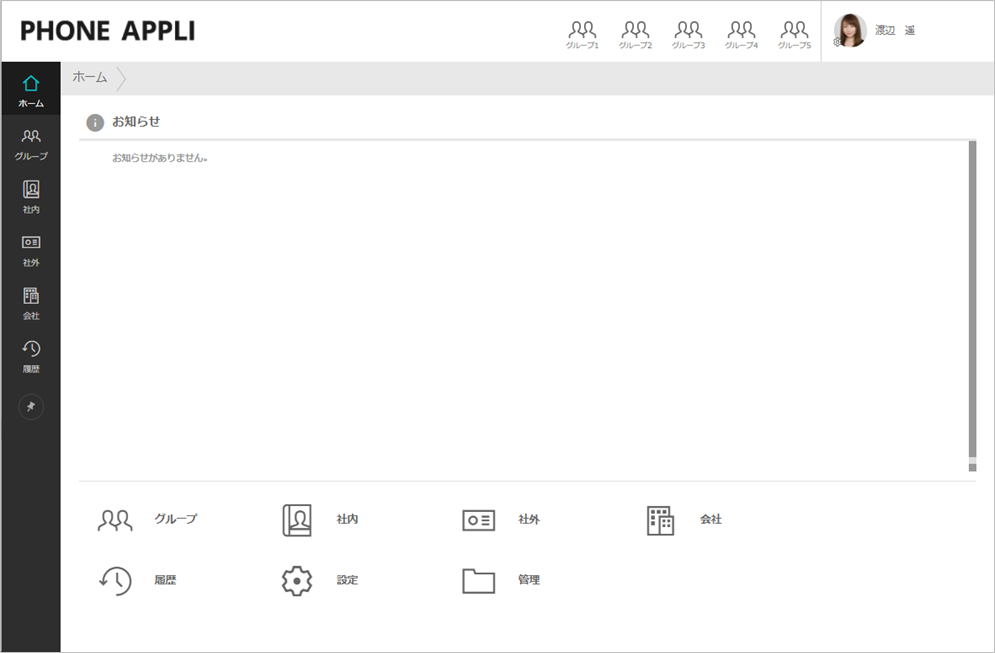Click the PHONE APPLI logo
Viewport: 995px width, 653px height.
coord(108,31)
